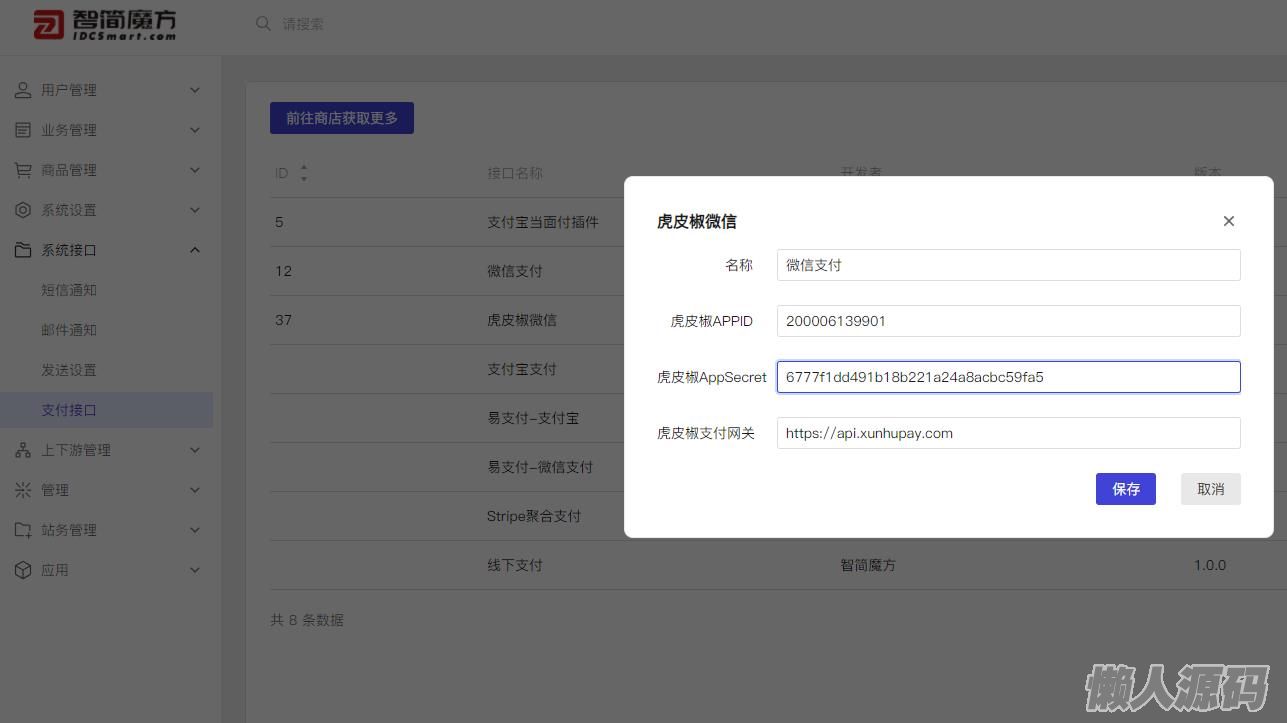
Task: Click the shopping cart icon for 商品管理
Action: (x=23, y=170)
